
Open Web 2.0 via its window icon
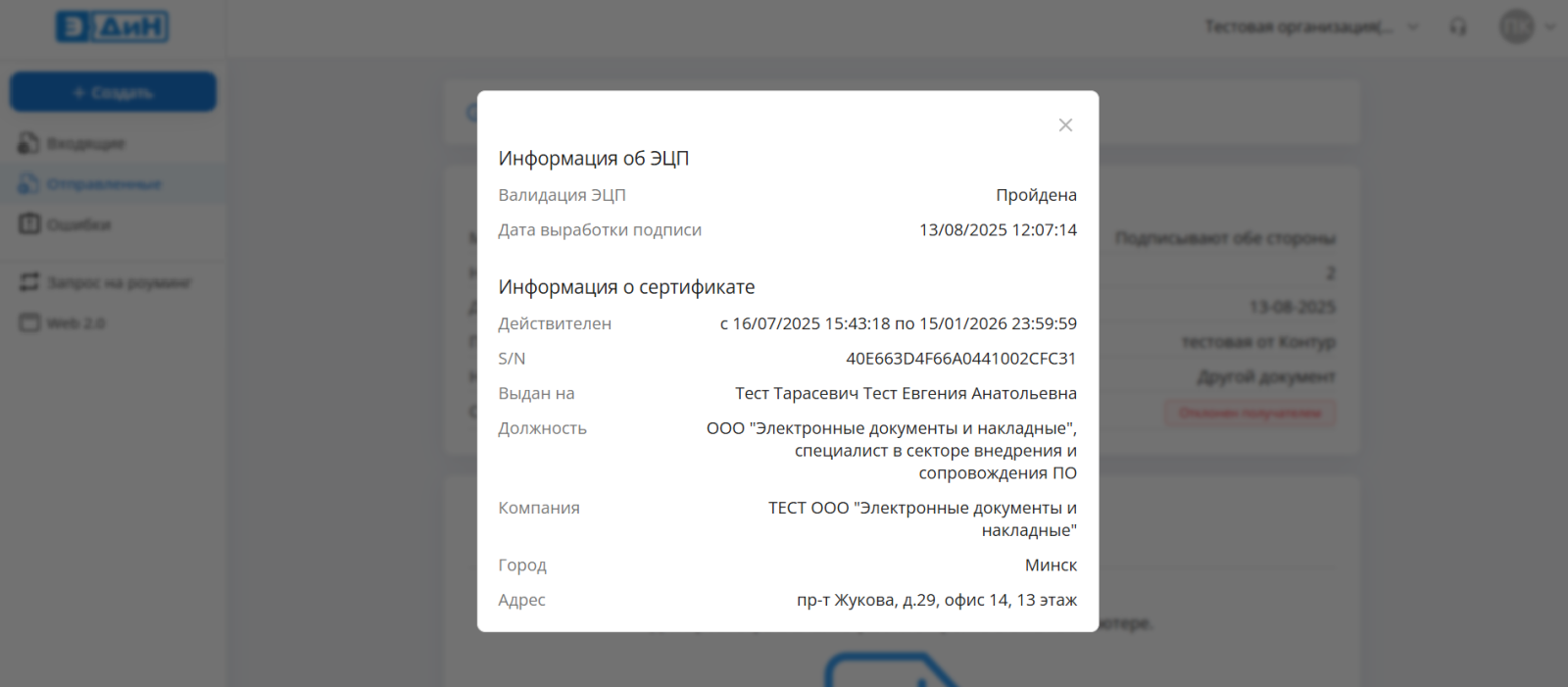pos(29,322)
